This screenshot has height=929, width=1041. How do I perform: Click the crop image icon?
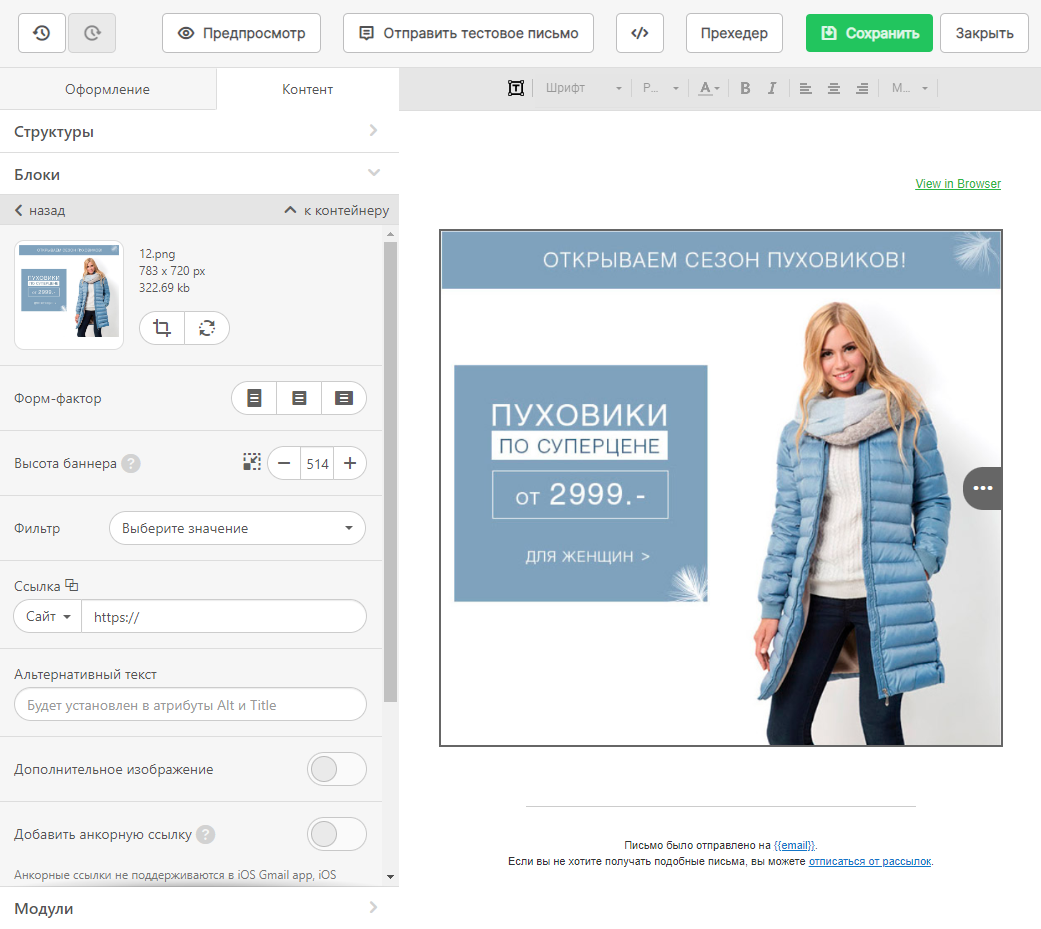[x=162, y=328]
